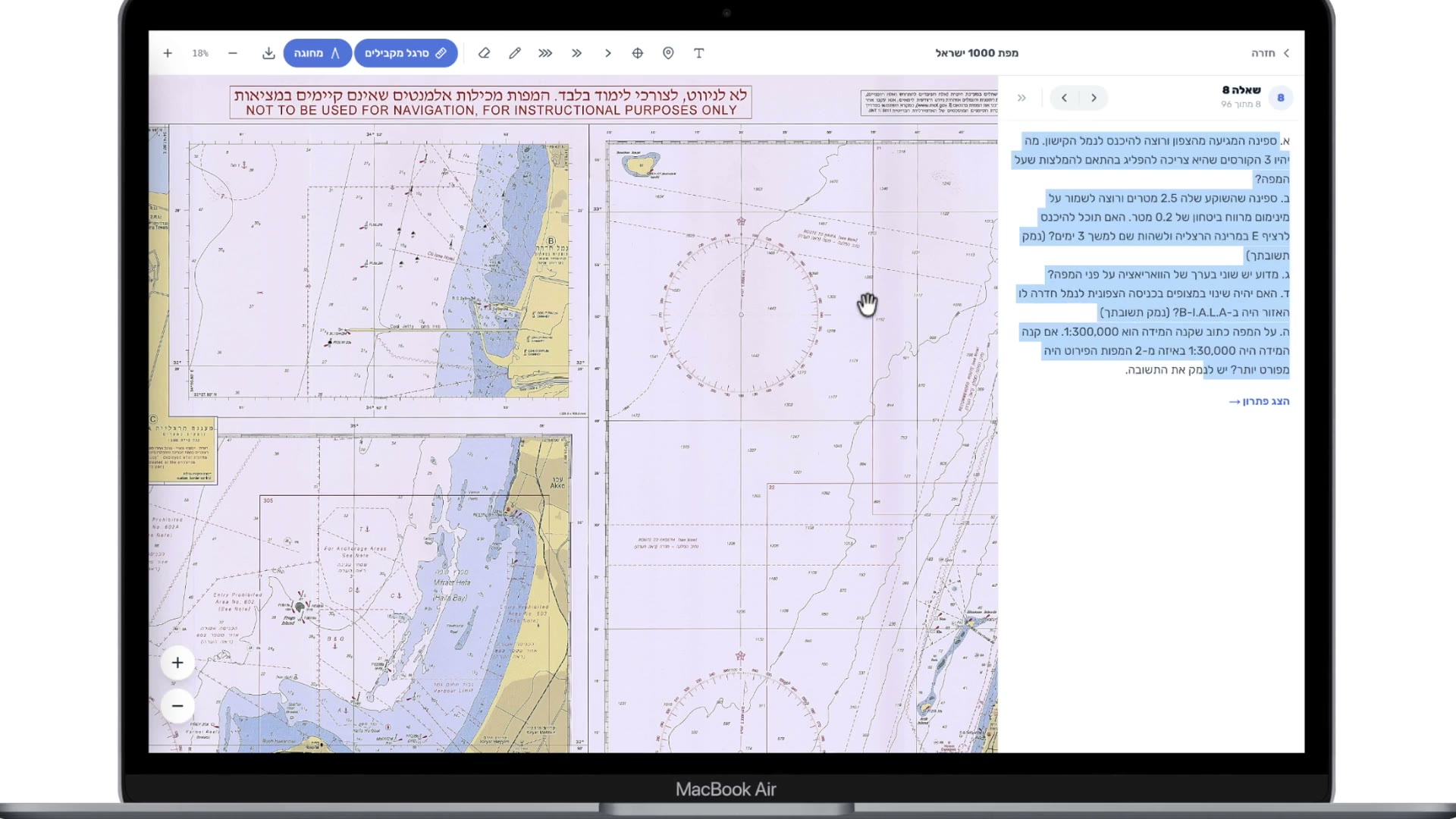The image size is (1456, 819).
Task: Click the chevron beside חזרה
Action: (1286, 53)
